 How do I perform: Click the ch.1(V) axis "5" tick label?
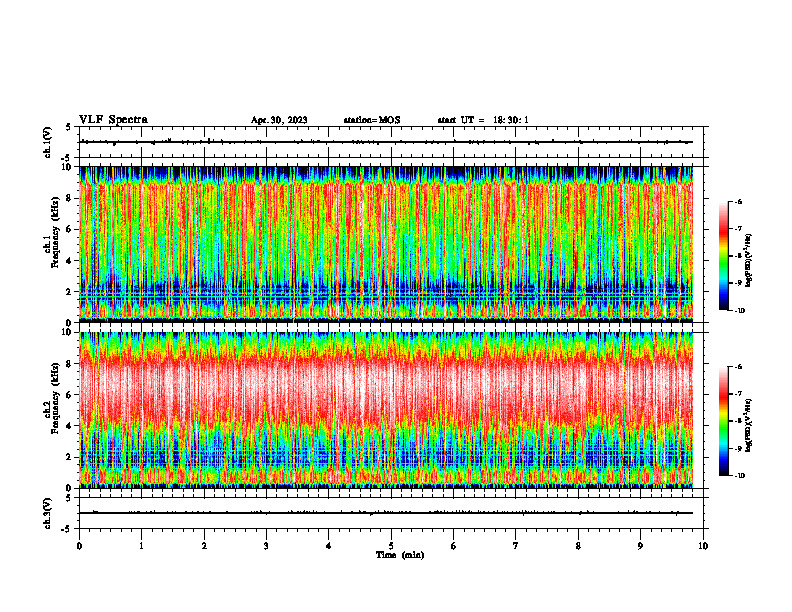point(69,127)
